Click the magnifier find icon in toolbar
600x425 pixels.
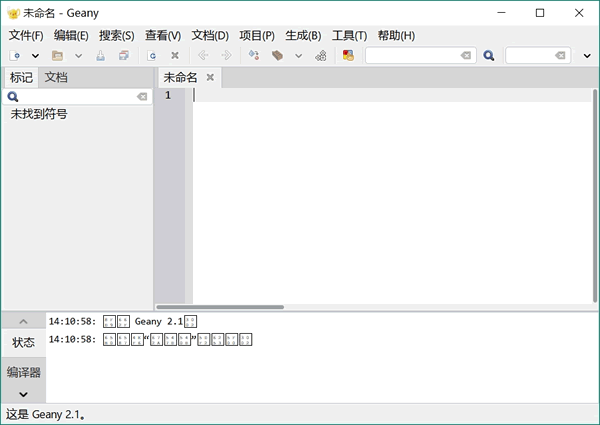point(489,56)
